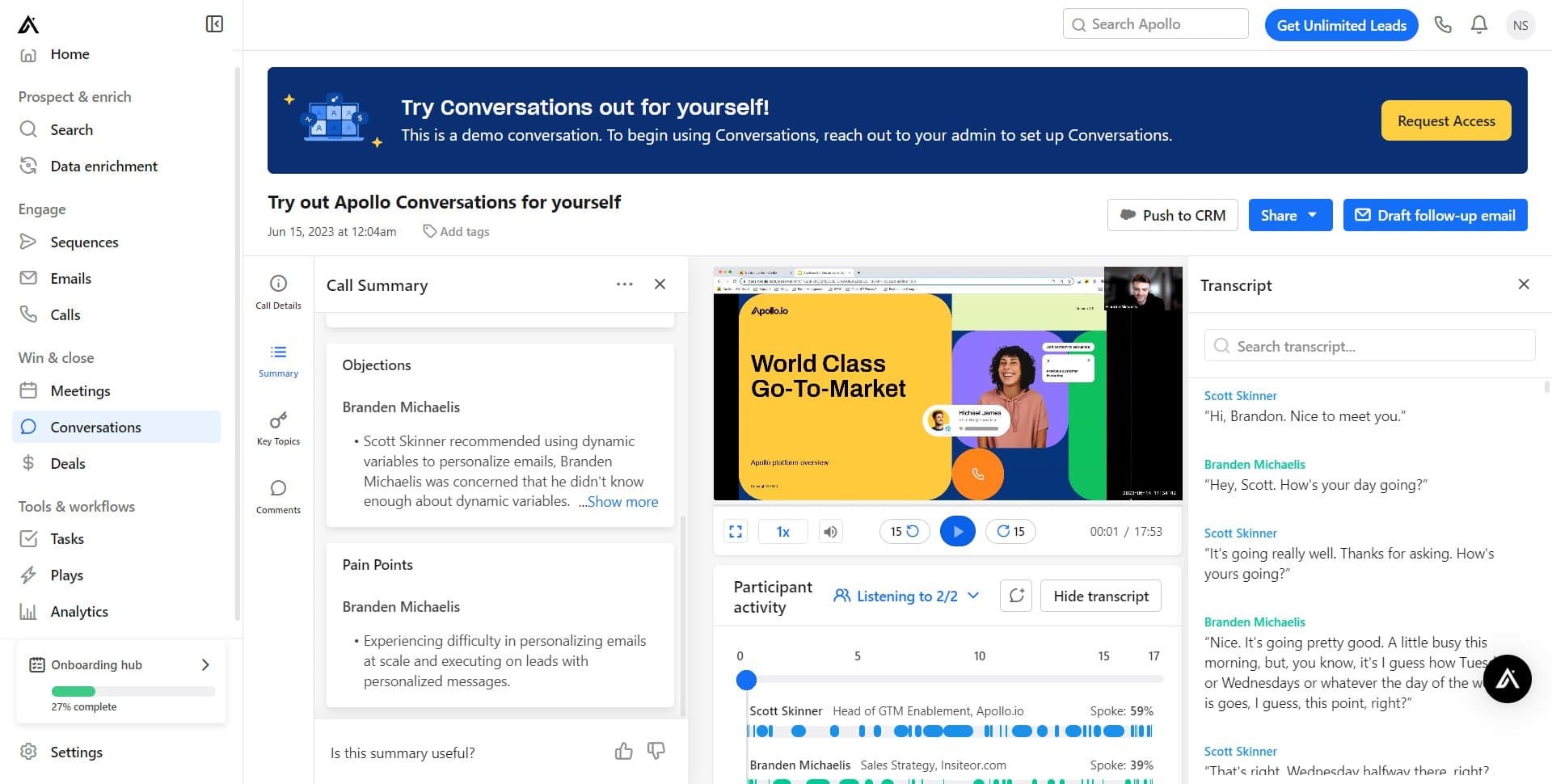Enter fullscreen video mode
The width and height of the screenshot is (1552, 784).
tap(736, 532)
